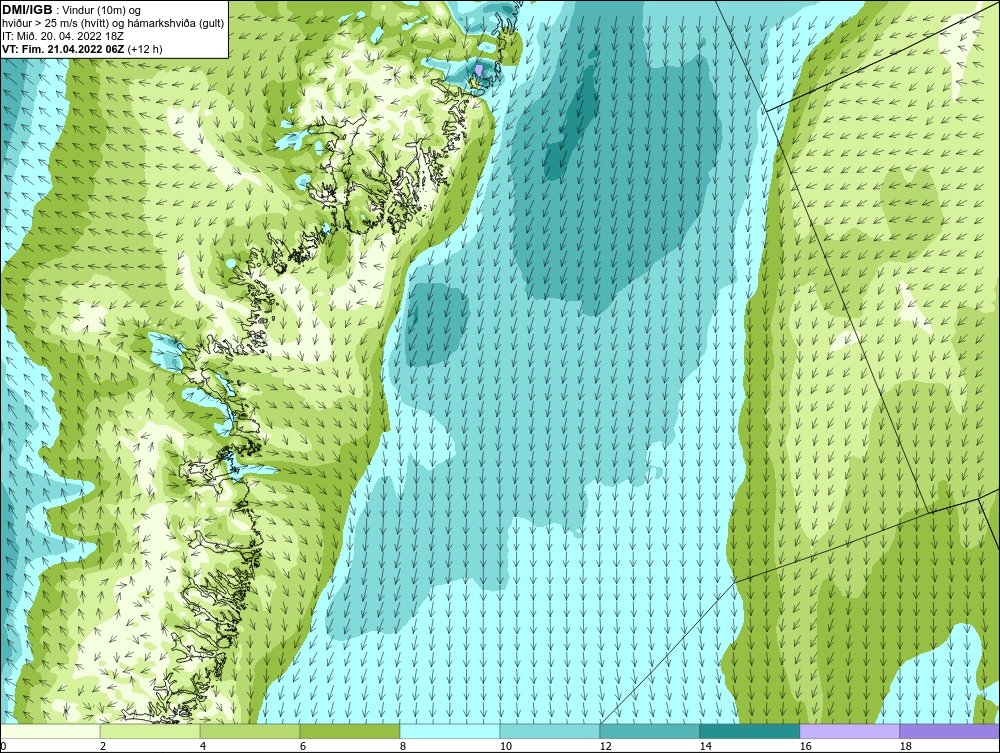Click the small purple peak-wind patch on map
The image size is (1000, 753).
click(x=480, y=70)
